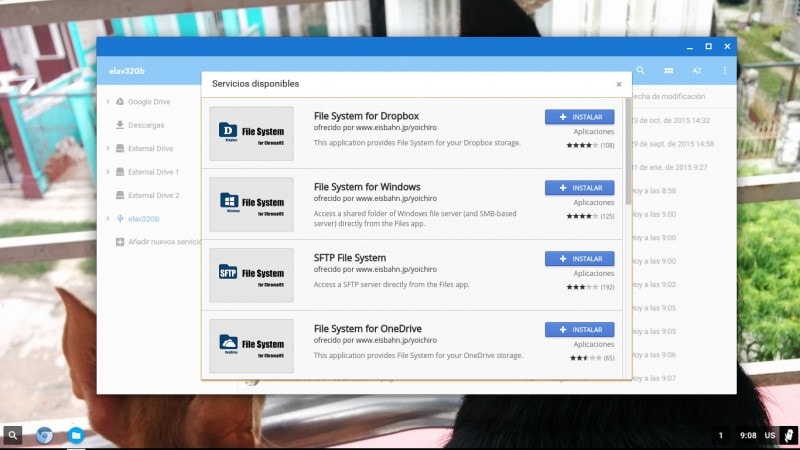Click the Google Drive triangle icon

[120, 102]
